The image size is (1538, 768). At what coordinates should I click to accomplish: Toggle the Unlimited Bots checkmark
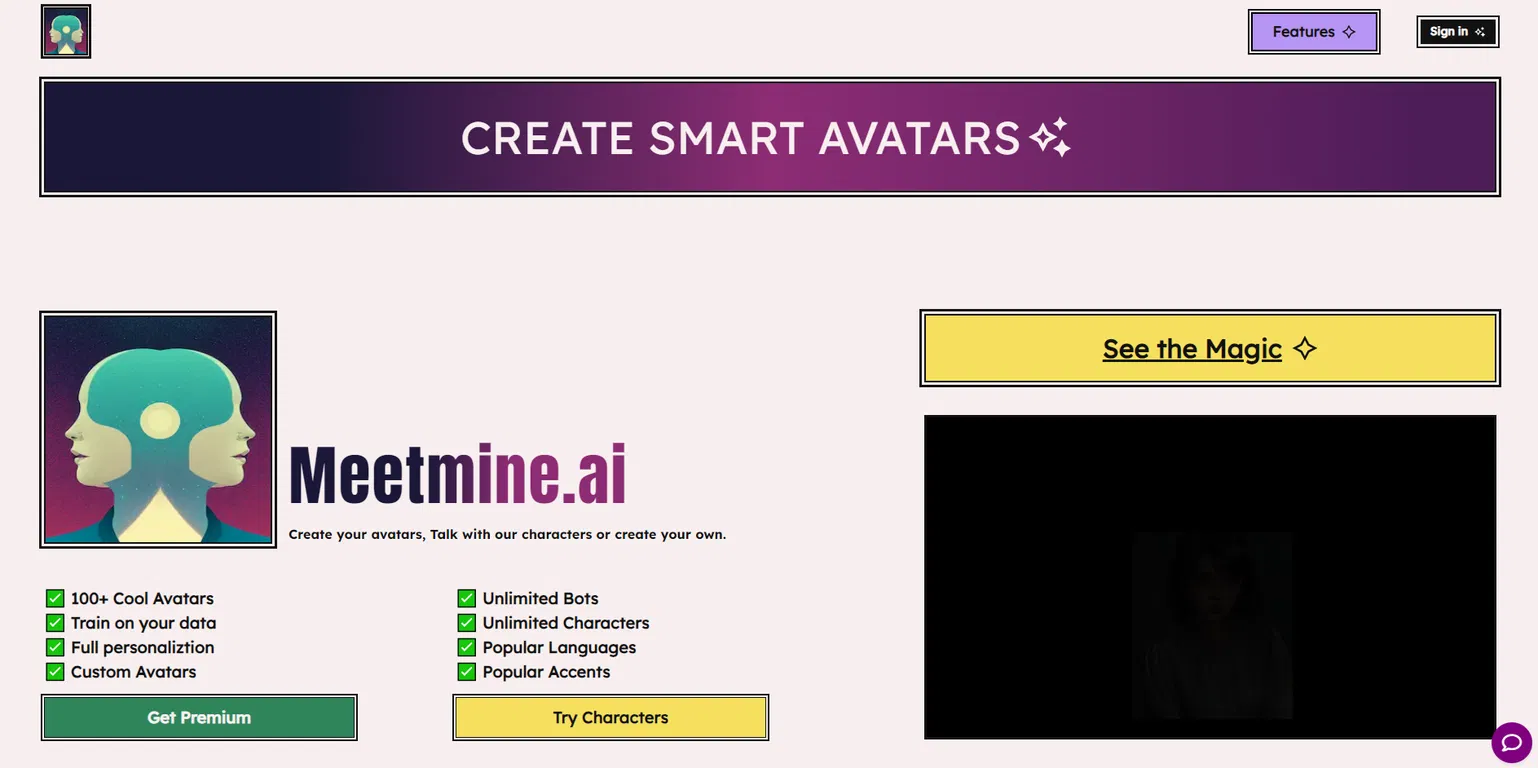(467, 599)
